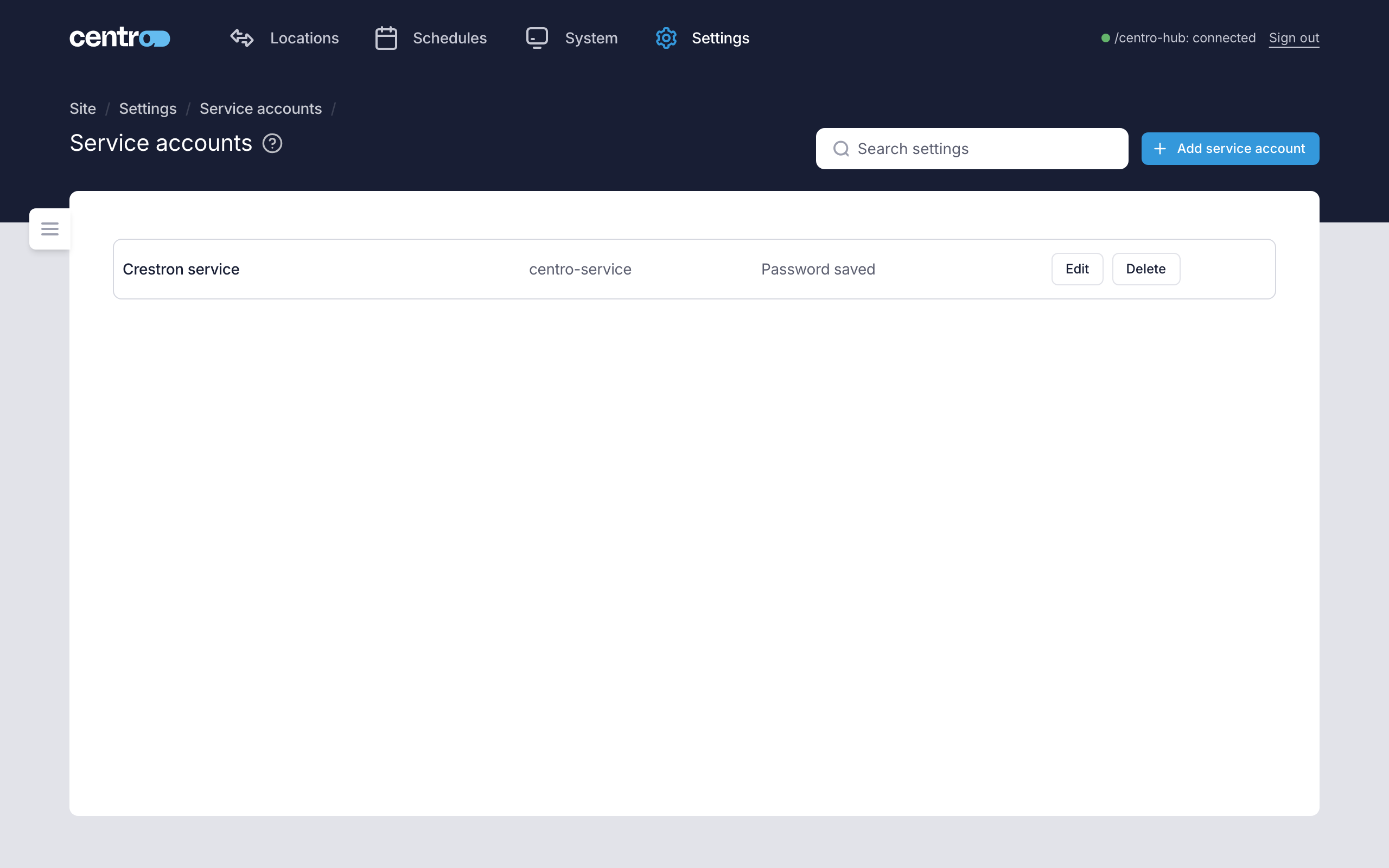Delete the Crestron service account
Viewport: 1389px width, 868px height.
1145,269
